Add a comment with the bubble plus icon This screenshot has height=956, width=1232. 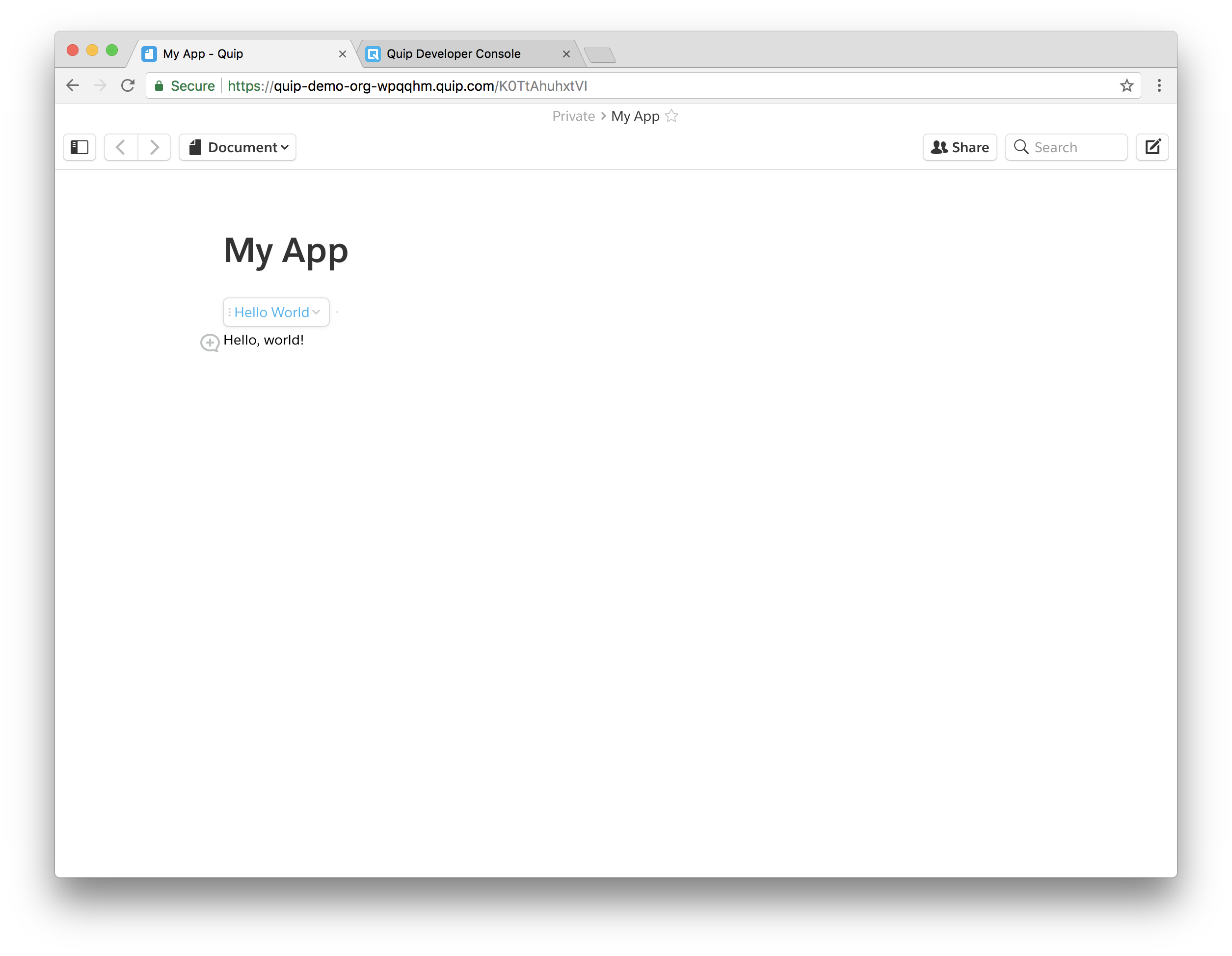(210, 343)
